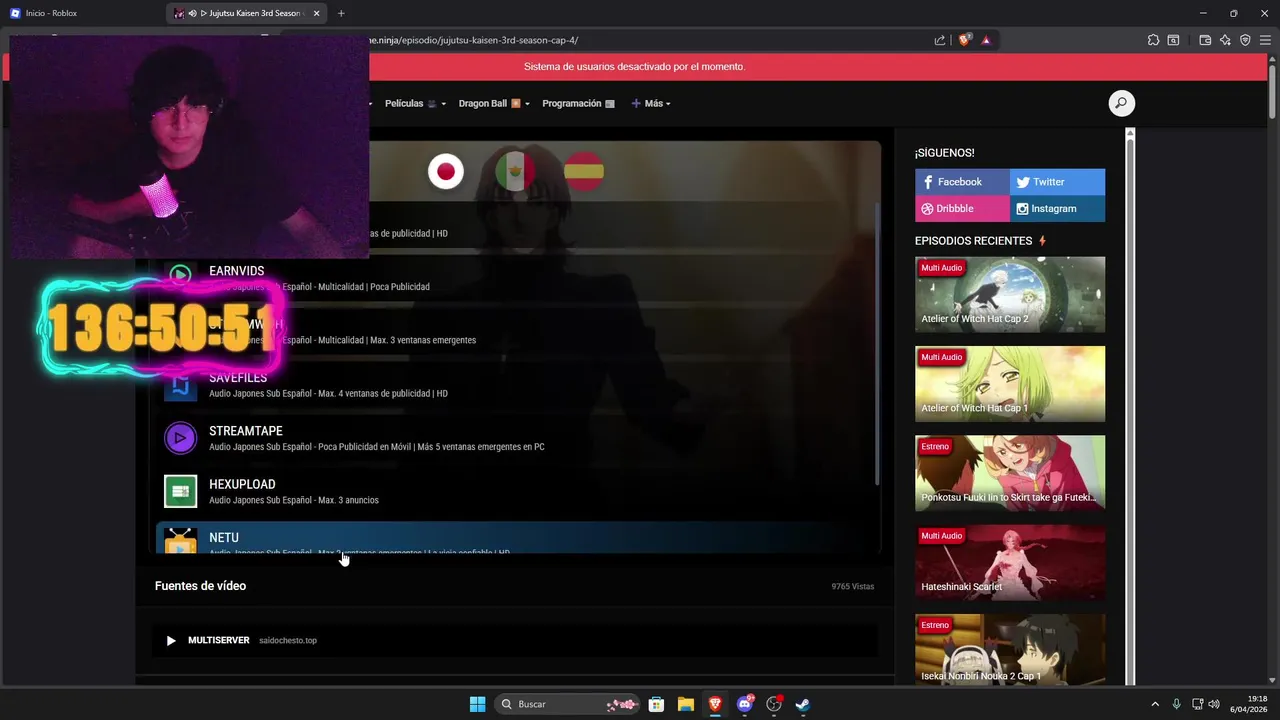Open Brave Wallet icon in toolbar

point(1205,40)
